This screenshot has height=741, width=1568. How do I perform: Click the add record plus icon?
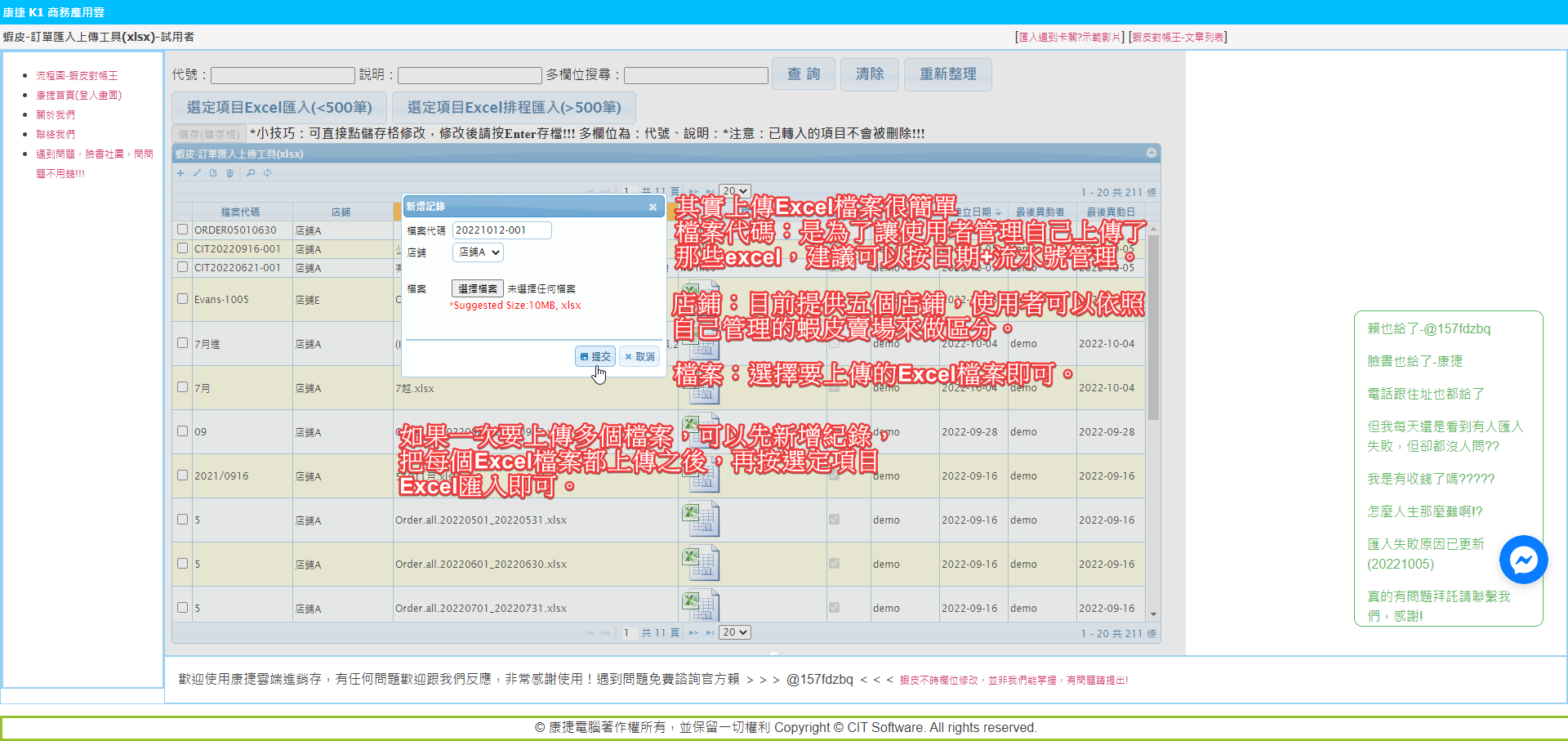180,173
